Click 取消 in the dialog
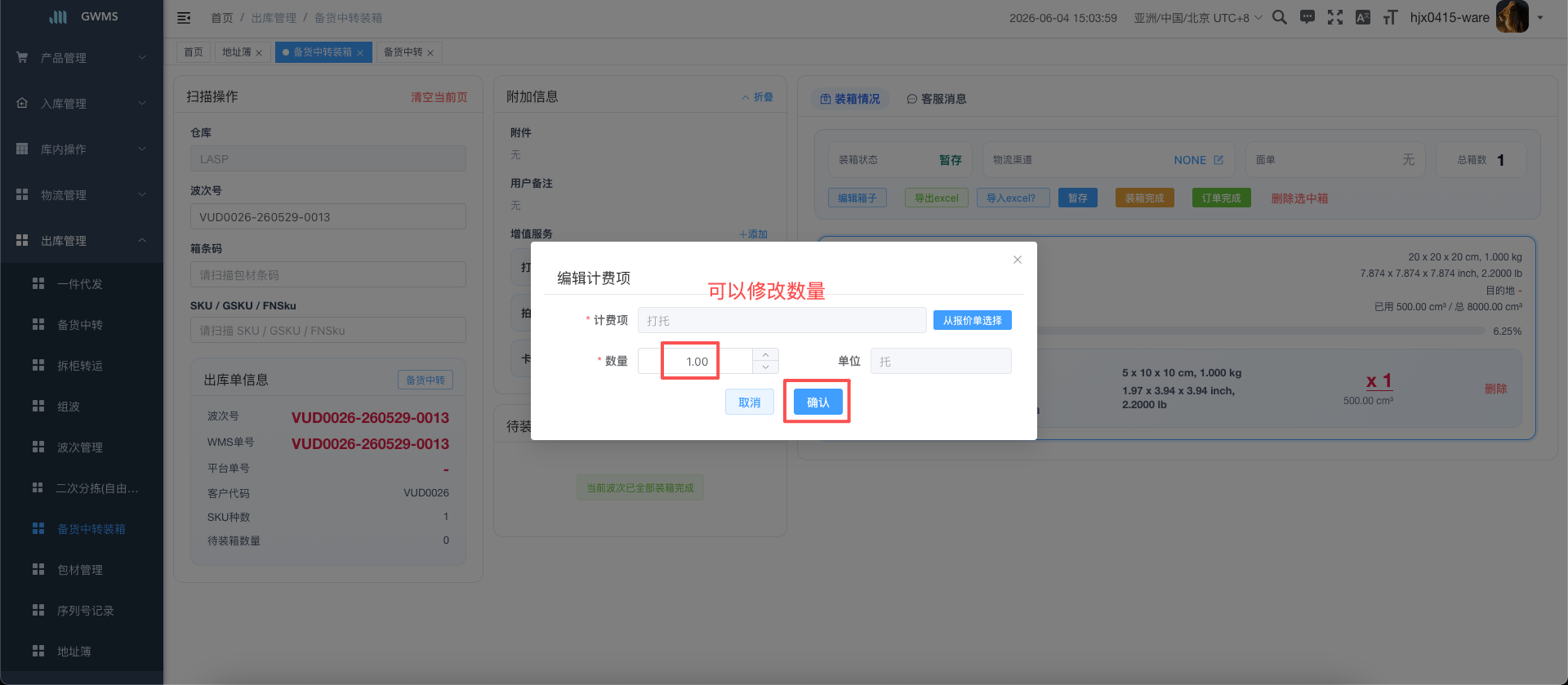Image resolution: width=1568 pixels, height=685 pixels. (x=750, y=402)
